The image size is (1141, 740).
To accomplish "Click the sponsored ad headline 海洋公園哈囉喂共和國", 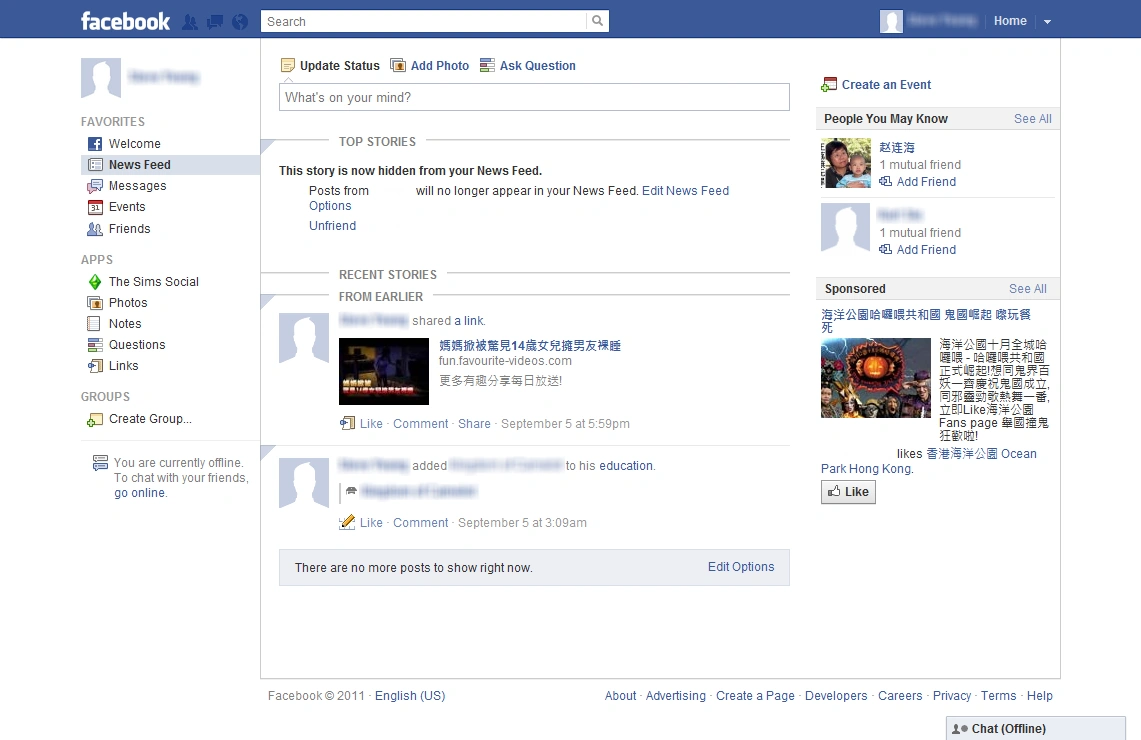I will (926, 315).
